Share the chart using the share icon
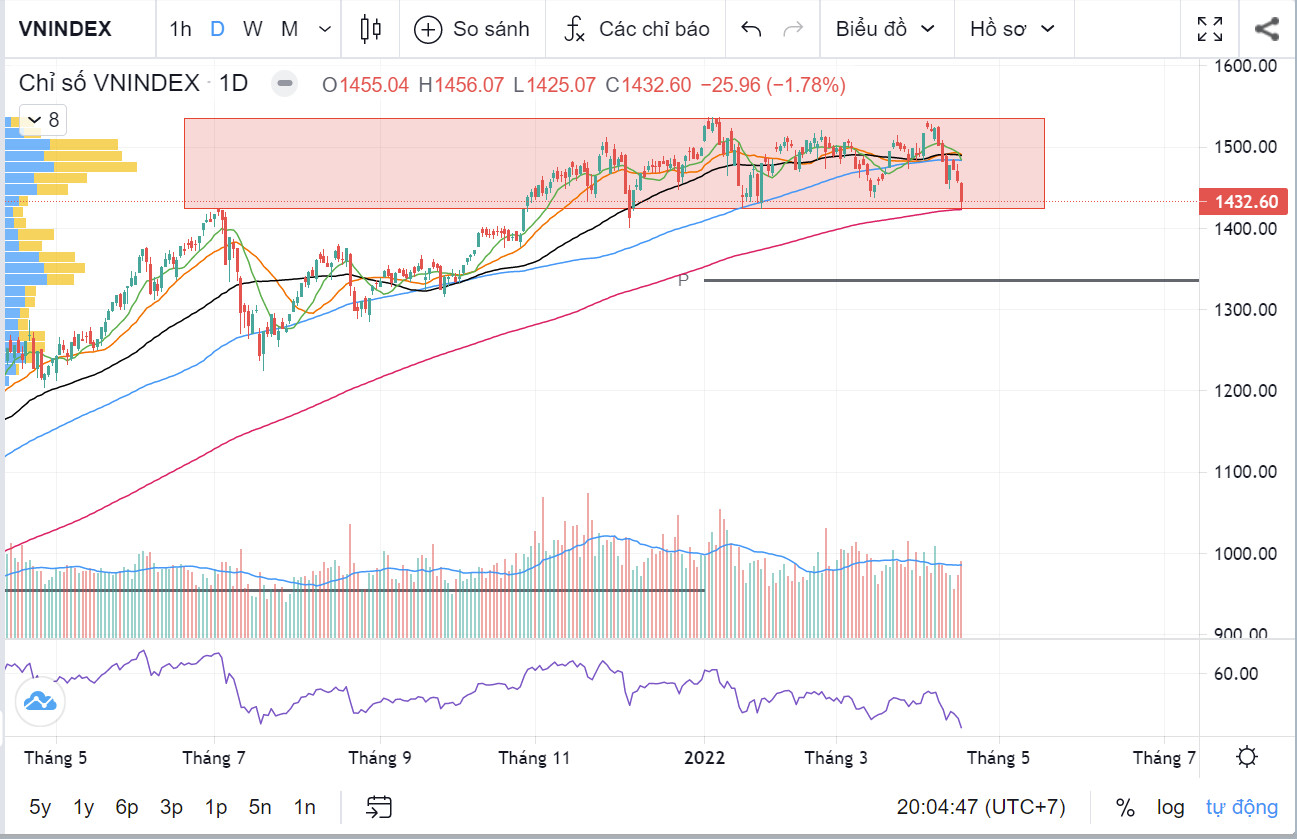This screenshot has width=1297, height=839. pos(1266,29)
